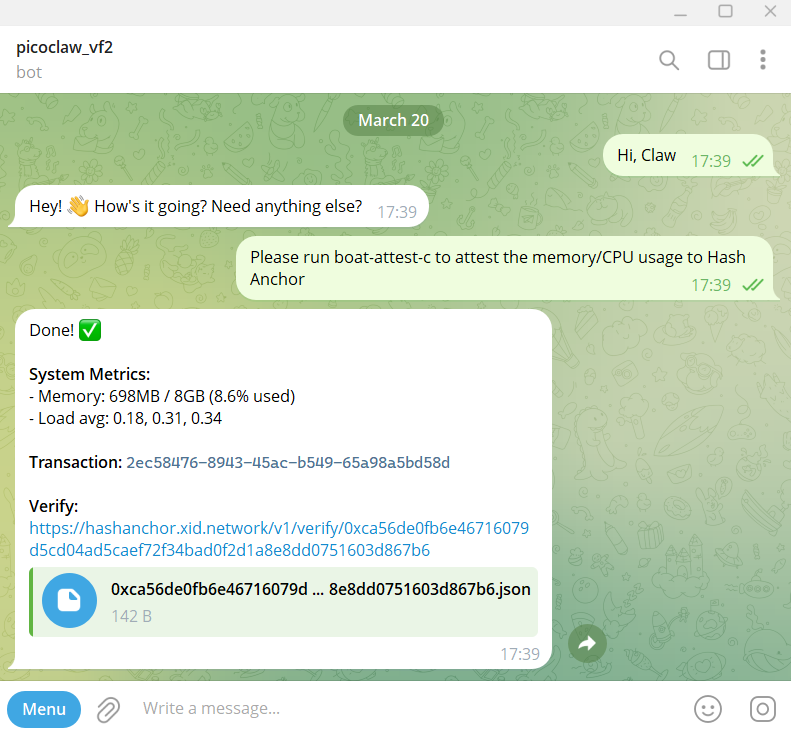Open the emoji picker smiley icon
The width and height of the screenshot is (791, 734).
(708, 709)
